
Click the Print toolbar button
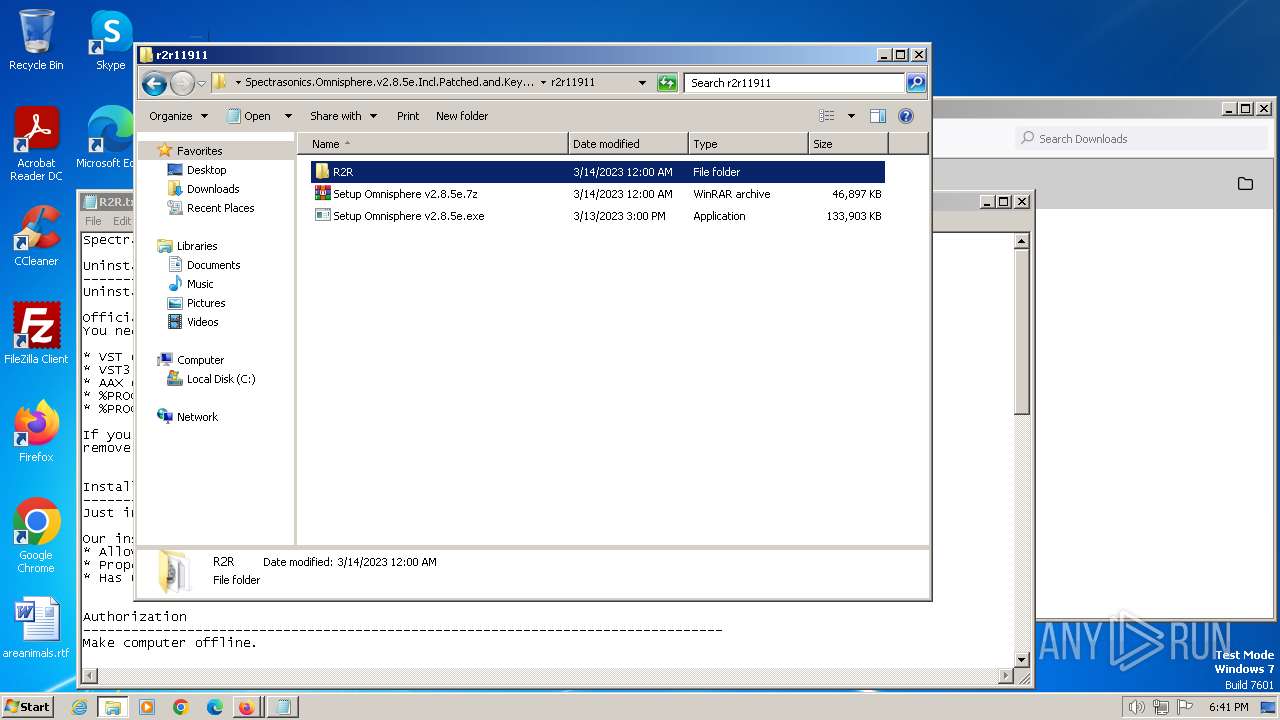point(408,116)
